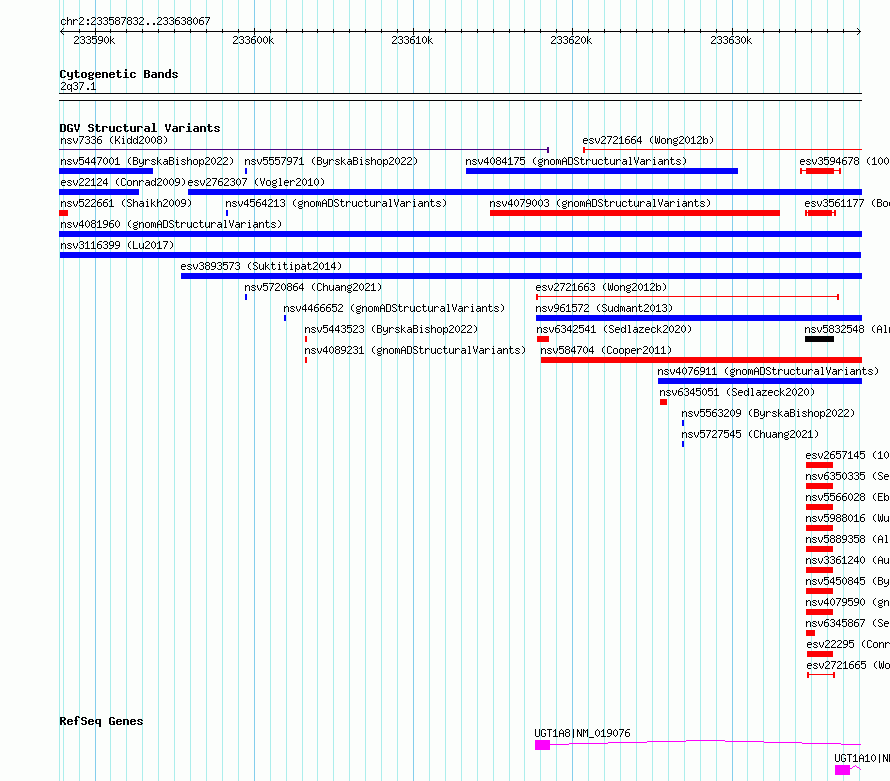890x781 pixels.
Task: Select esv3893573 (Suktitipat2014) variant label
Action: (x=261, y=266)
